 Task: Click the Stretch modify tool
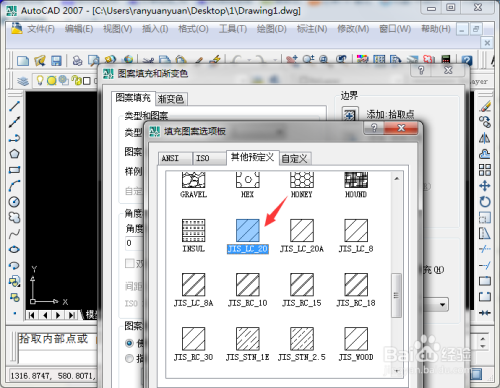pyautogui.click(x=485, y=234)
